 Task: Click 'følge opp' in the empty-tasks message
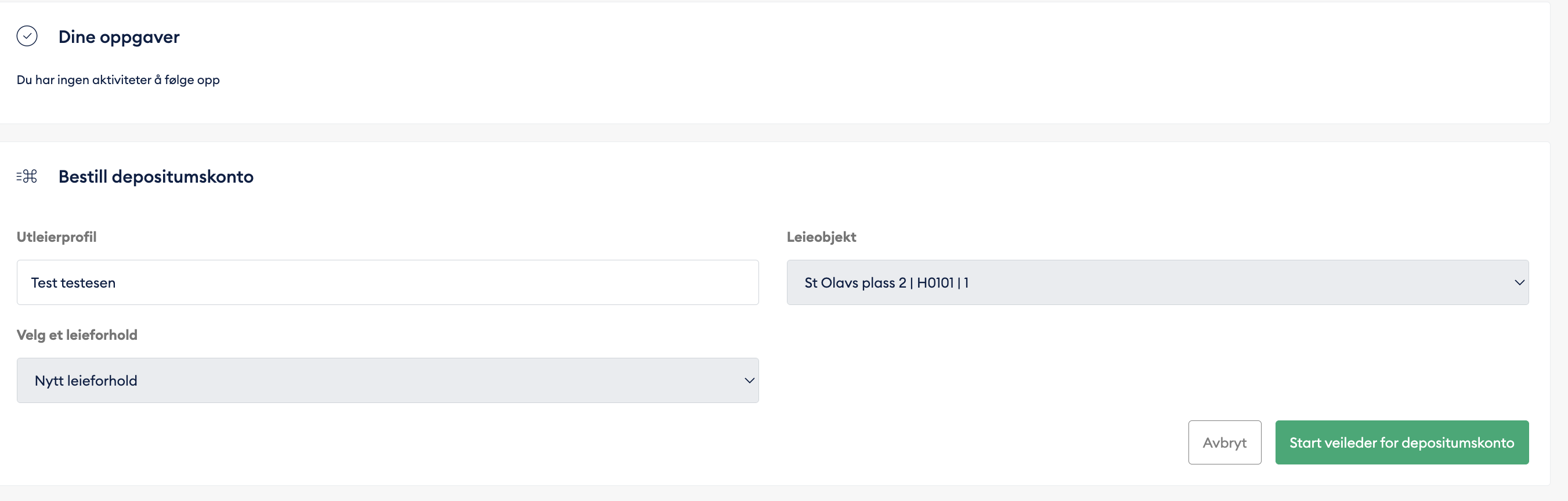[192, 80]
